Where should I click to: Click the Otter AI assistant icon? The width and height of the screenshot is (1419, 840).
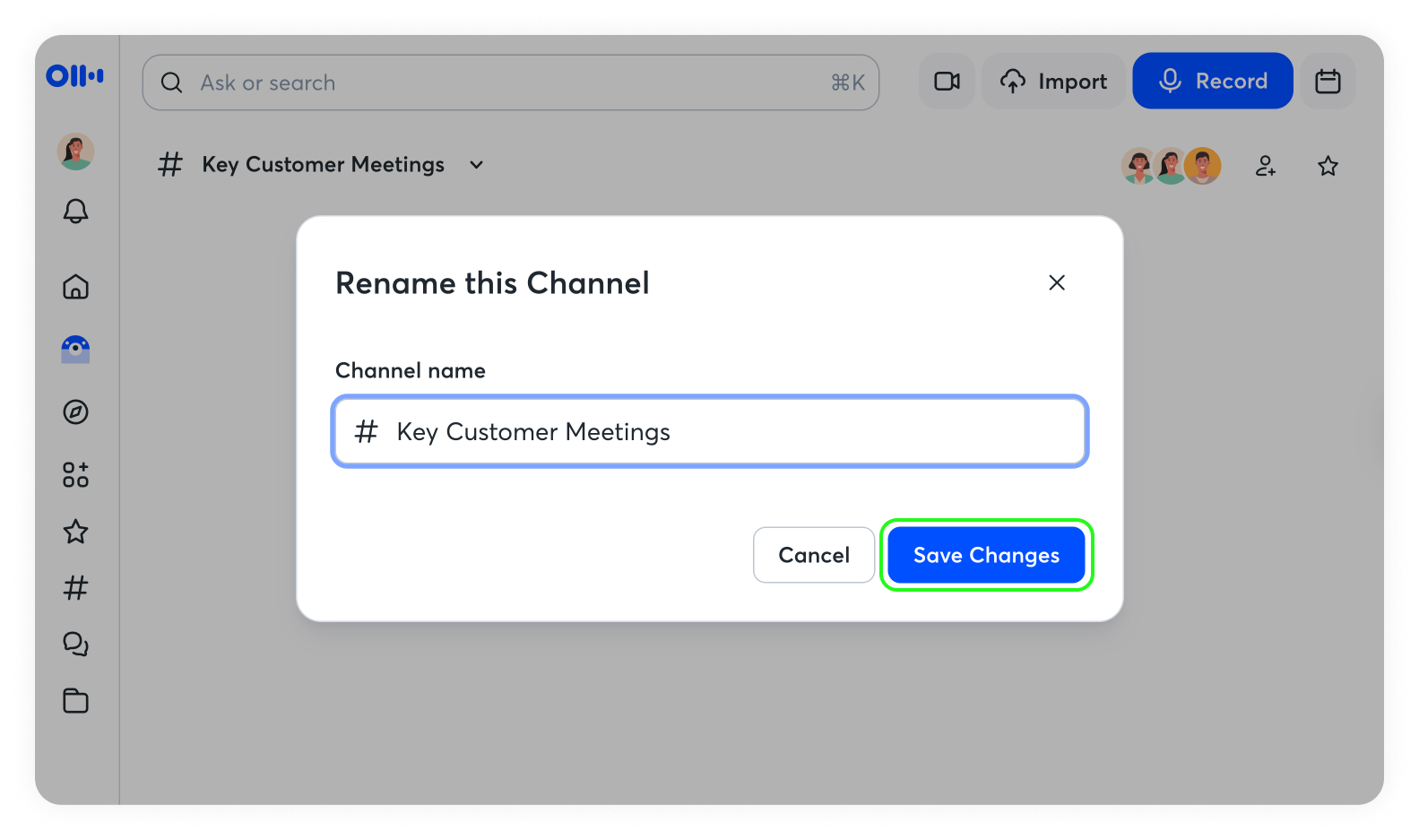click(x=75, y=349)
